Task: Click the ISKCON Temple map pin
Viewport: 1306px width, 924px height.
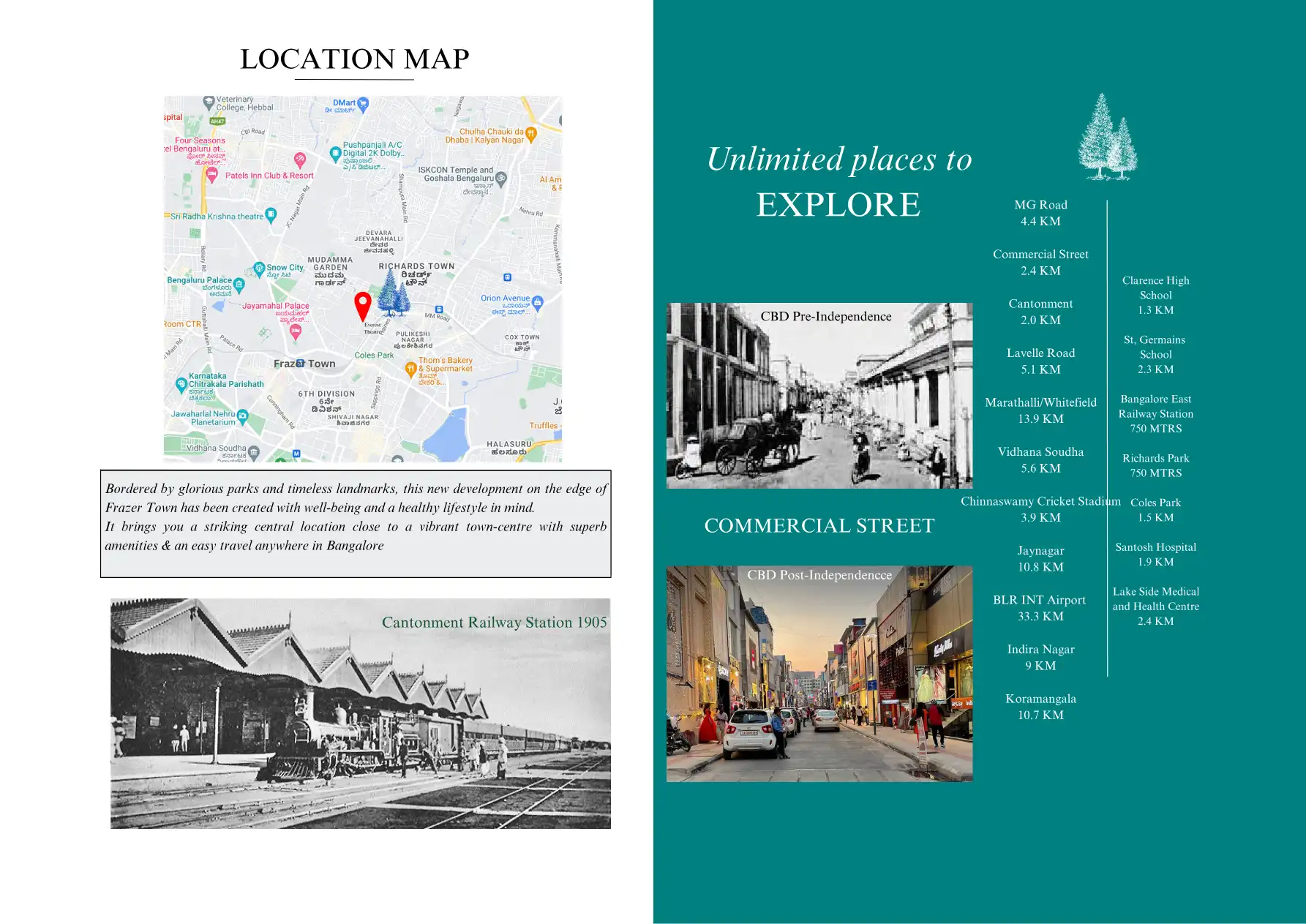Action: tap(501, 178)
